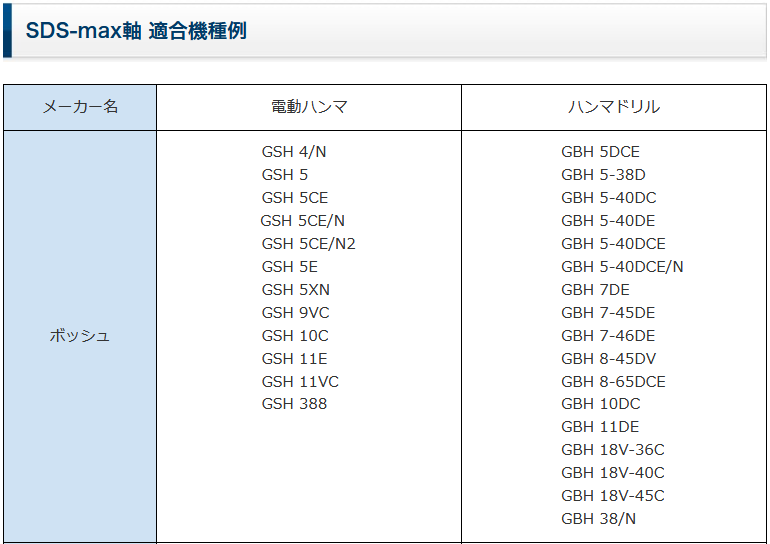This screenshot has height=544, width=770.
Task: Select the model GBH 38/N
Action: [598, 519]
